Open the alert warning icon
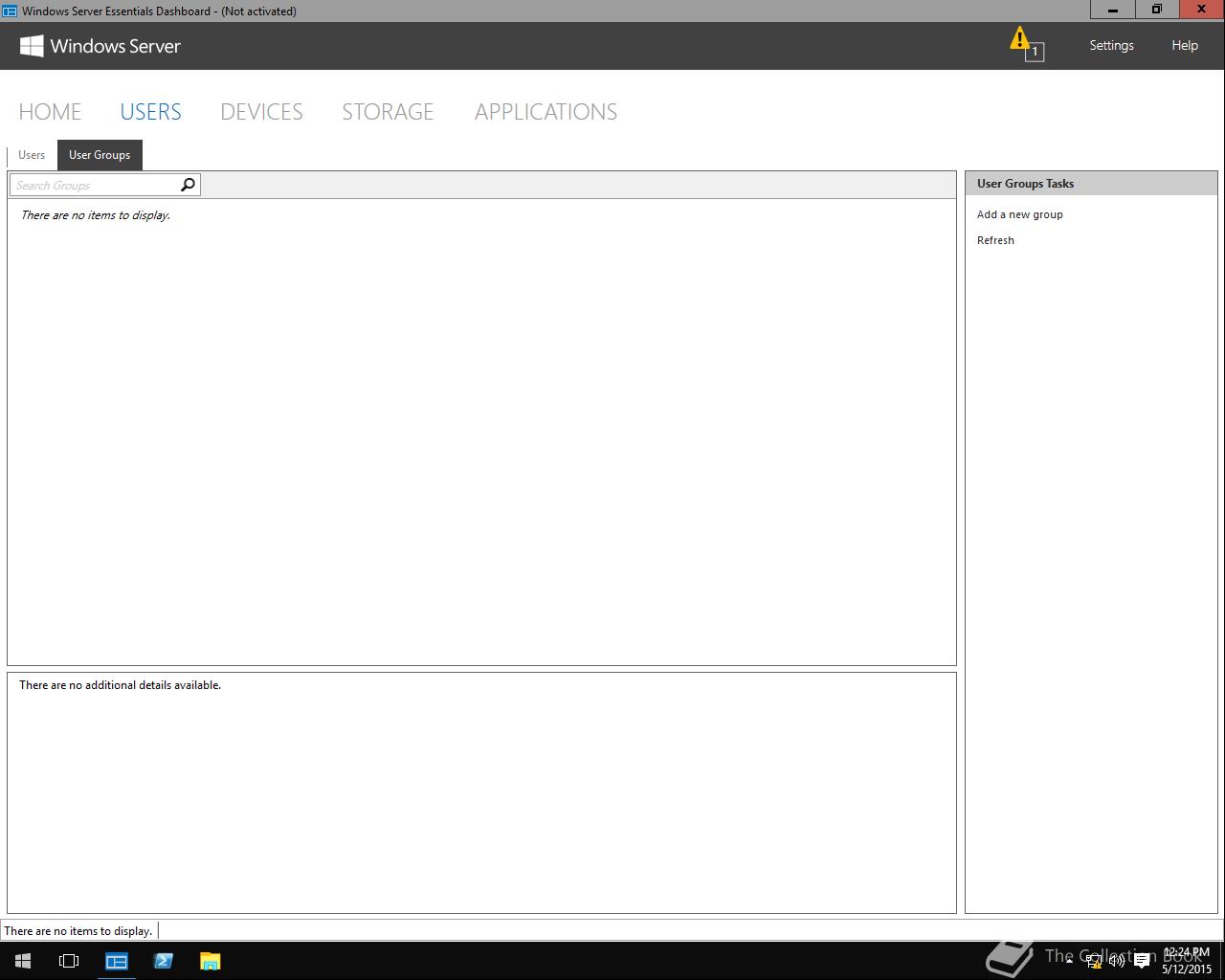Screen dimensions: 1225x980 1025,43
